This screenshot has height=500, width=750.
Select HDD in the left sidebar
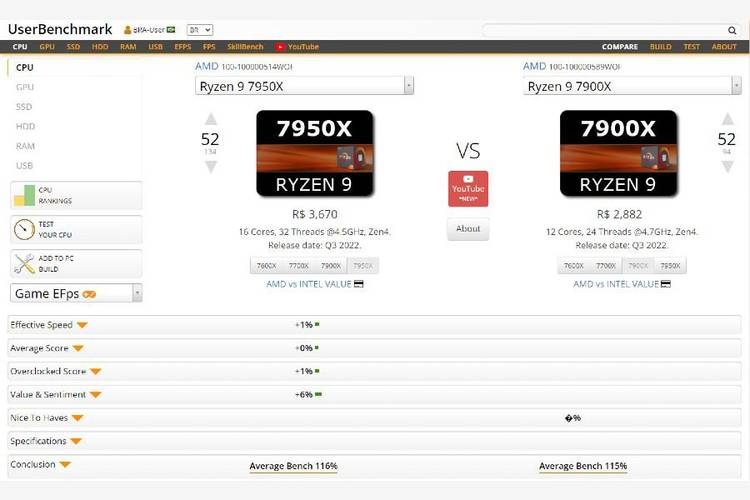tap(25, 126)
